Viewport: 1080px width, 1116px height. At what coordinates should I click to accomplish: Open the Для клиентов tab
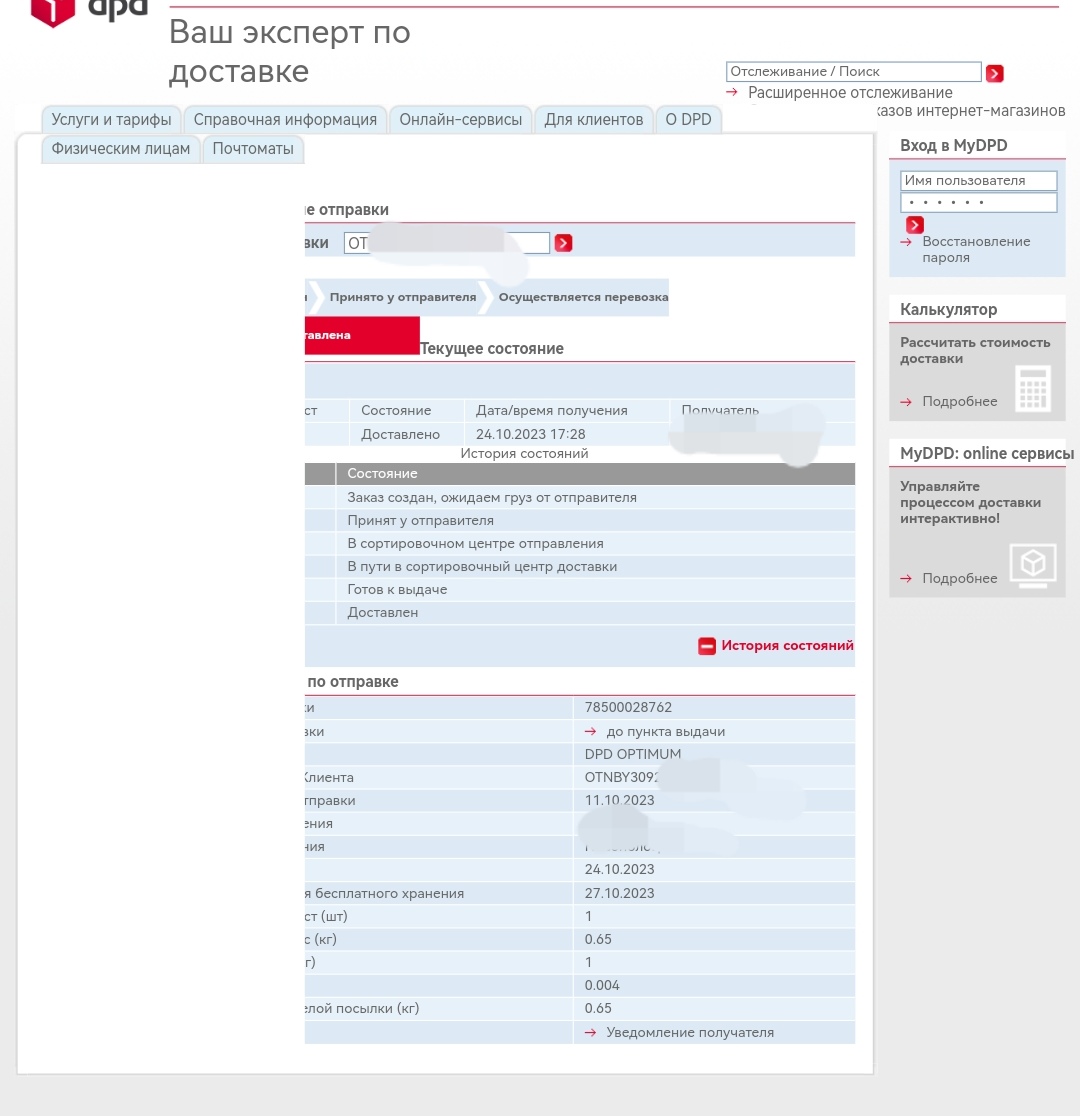tap(593, 120)
